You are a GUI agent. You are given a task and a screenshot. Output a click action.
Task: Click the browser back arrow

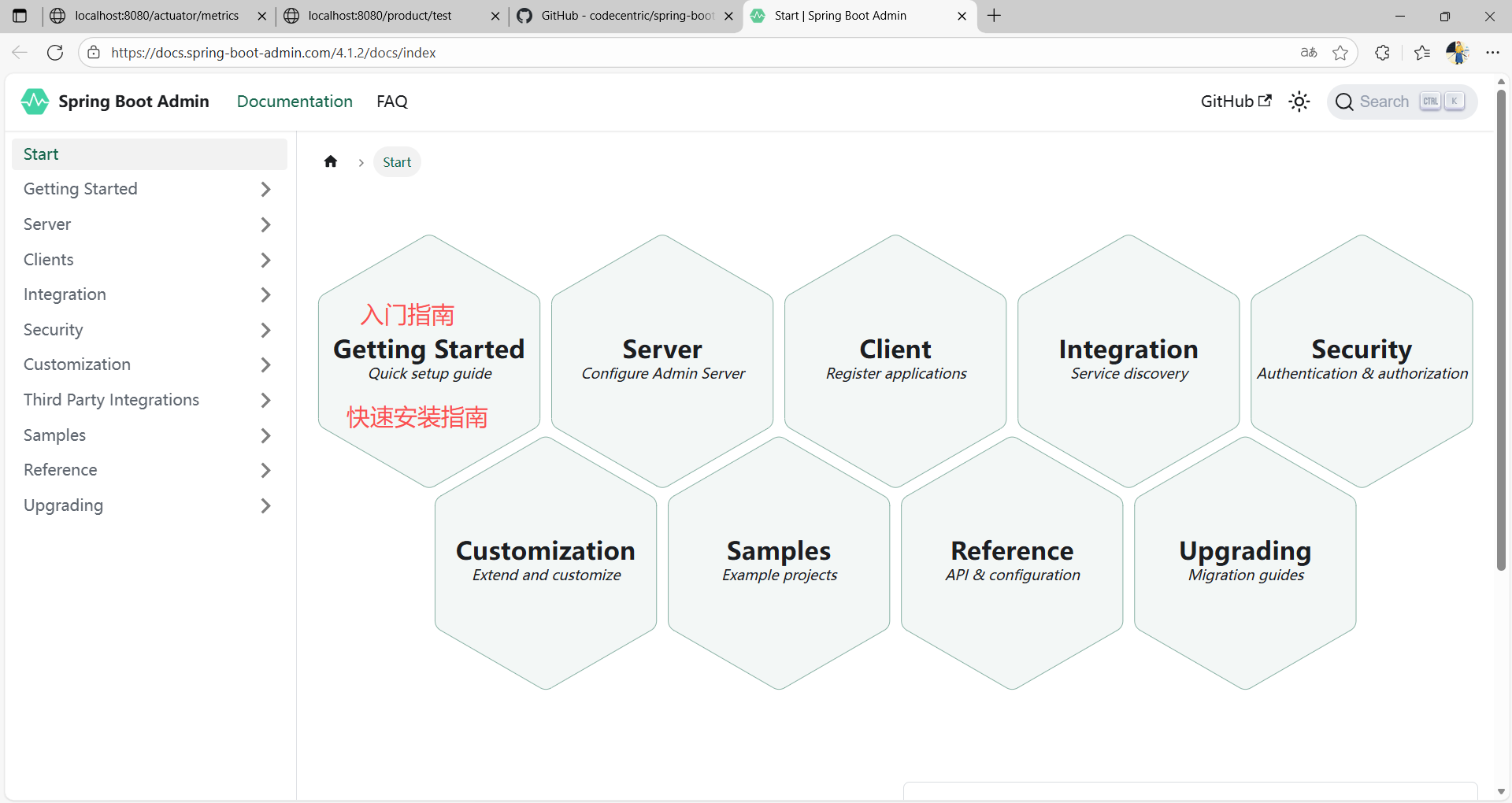(20, 53)
